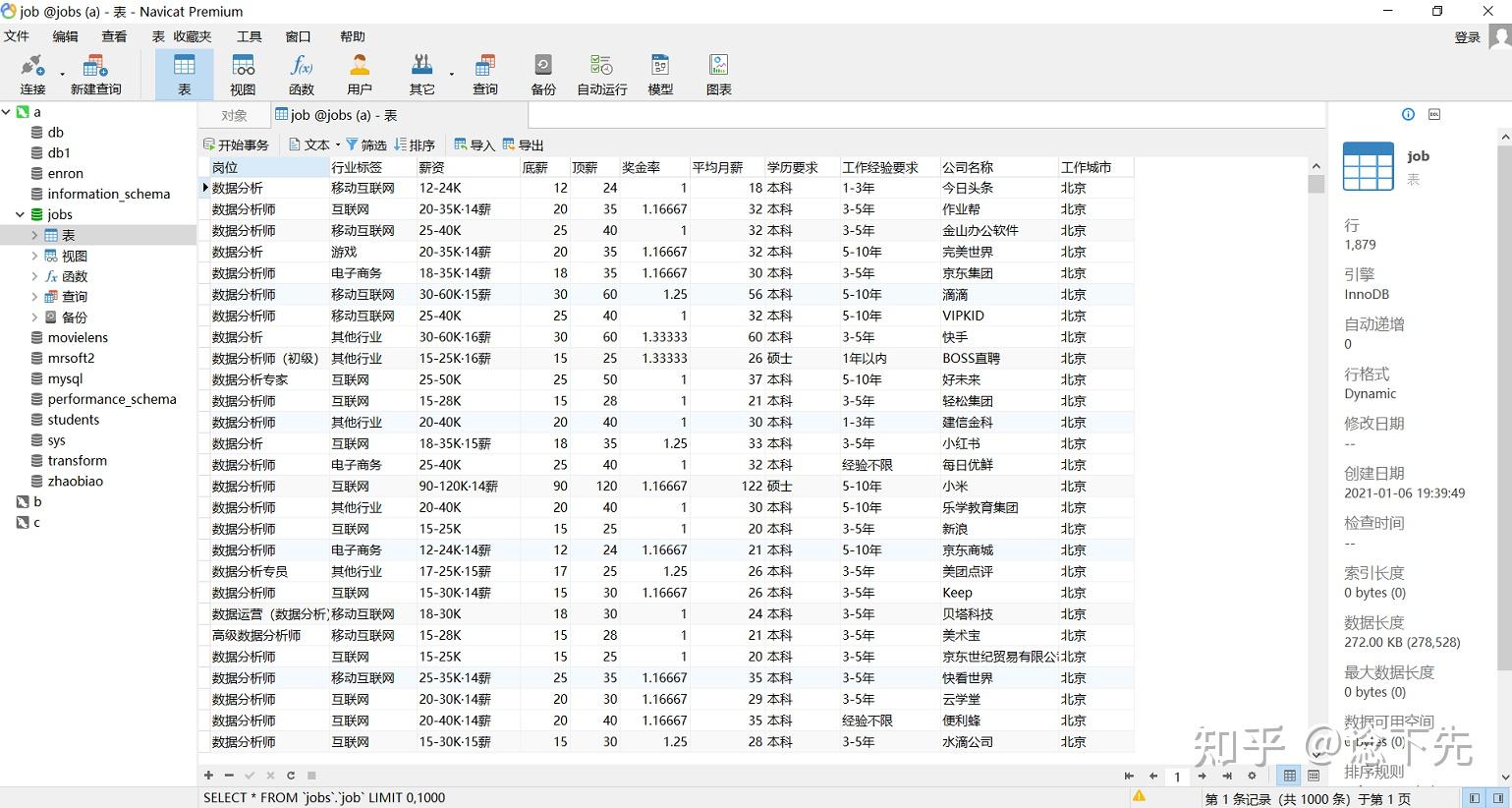Expand the 查询 node under jobs

tap(34, 297)
